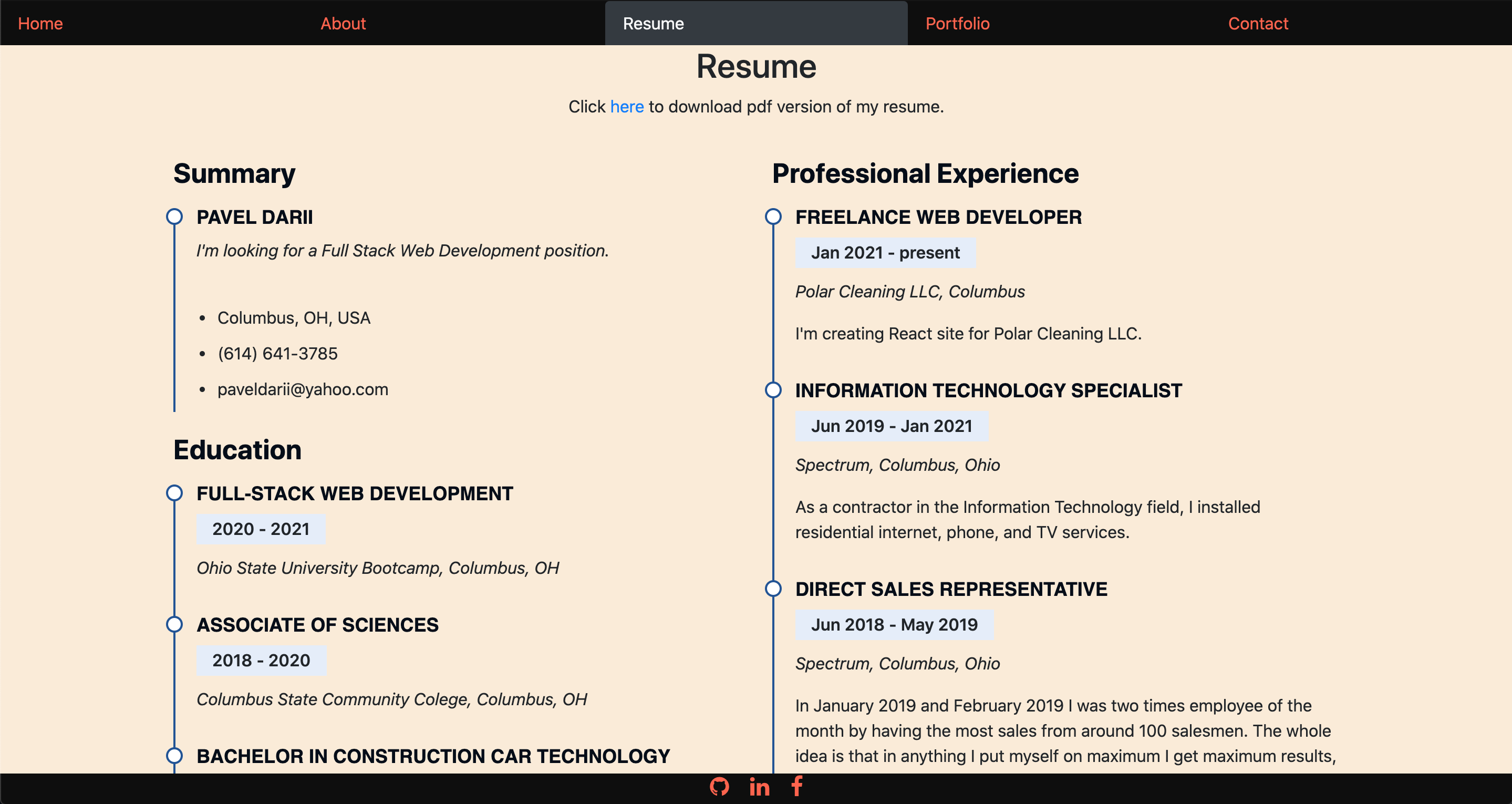Select the Resume tab in navbar
This screenshot has width=1512, height=804.
coord(653,24)
